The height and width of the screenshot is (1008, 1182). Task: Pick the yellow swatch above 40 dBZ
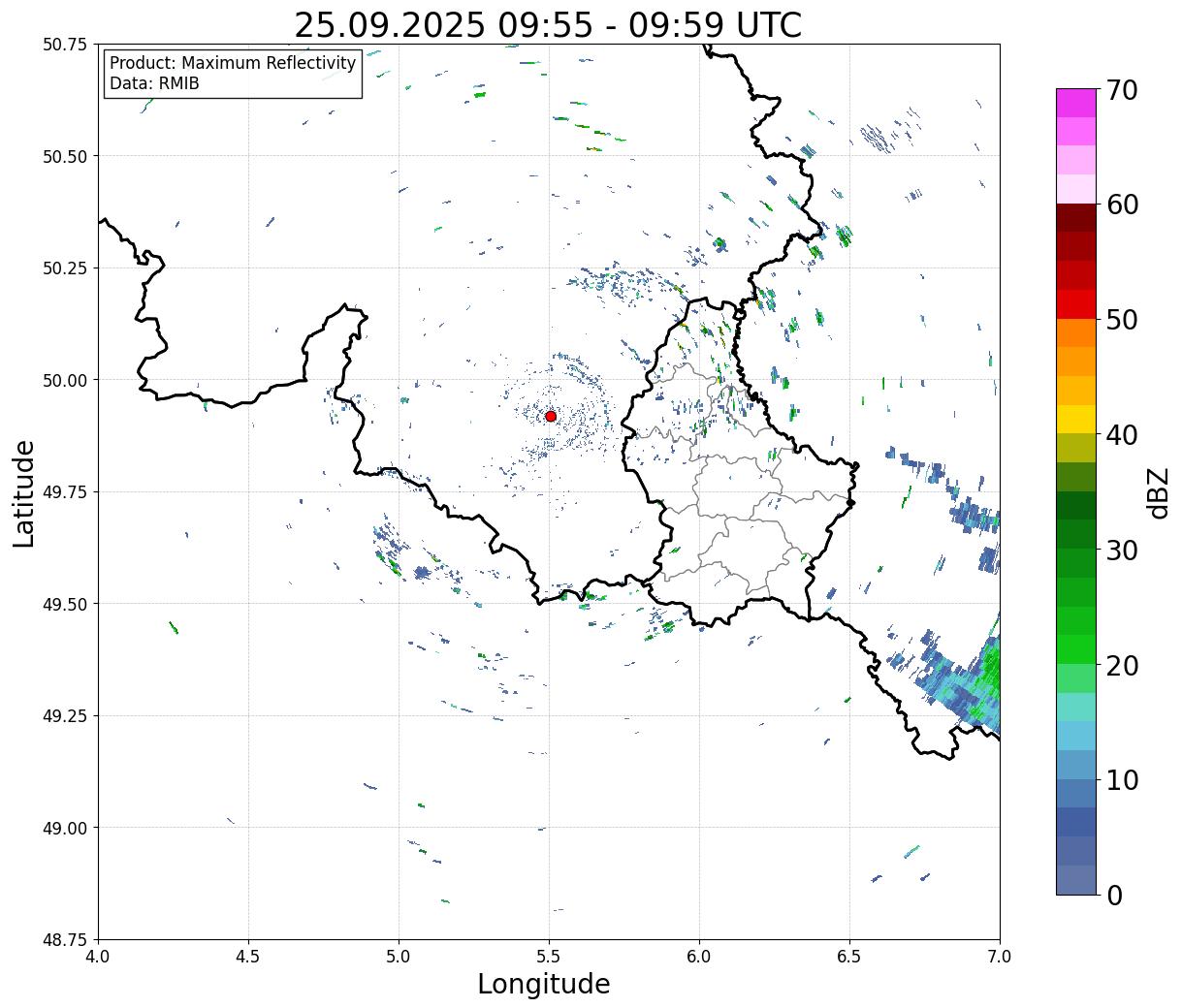click(x=1076, y=419)
